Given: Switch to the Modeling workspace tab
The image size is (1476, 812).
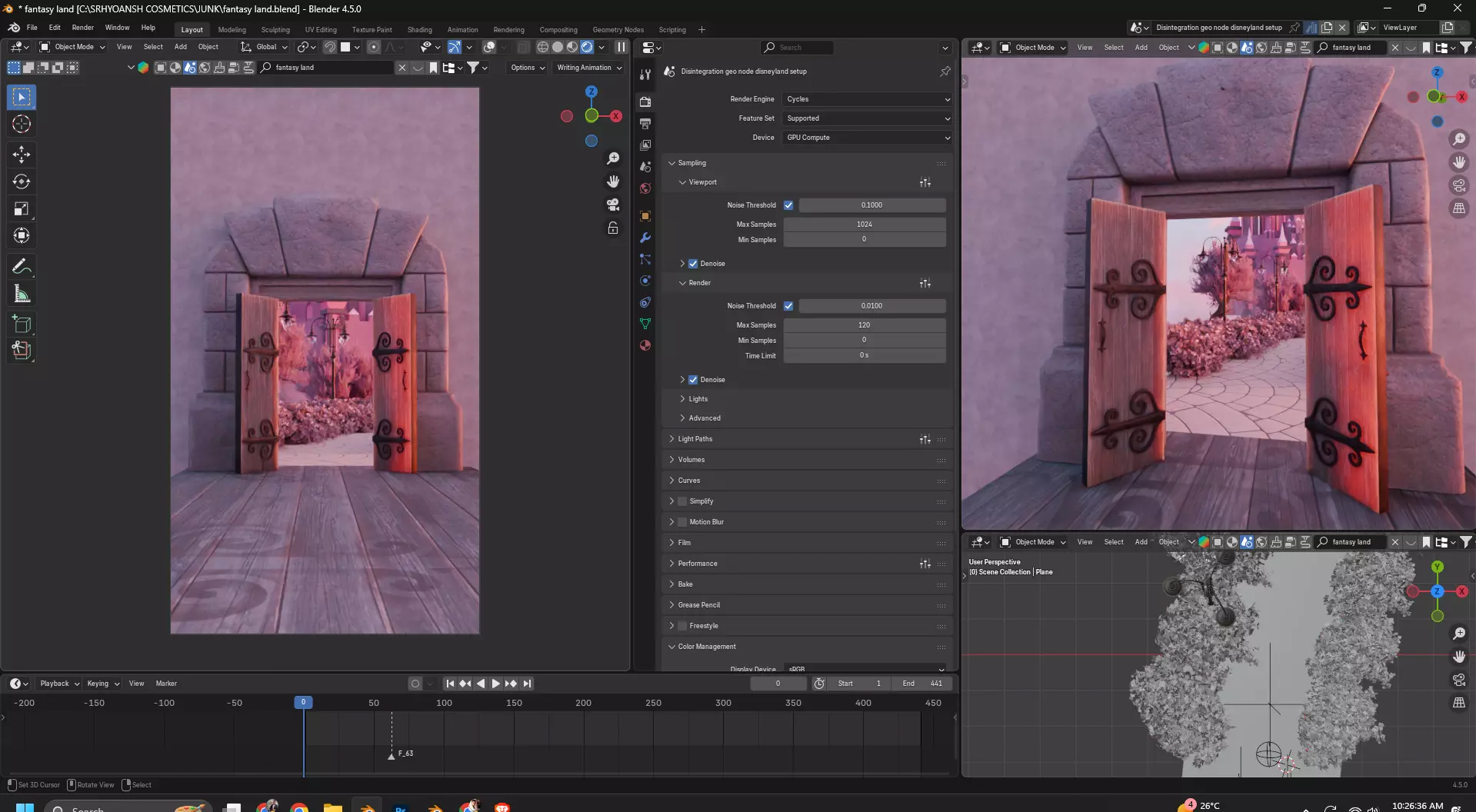Looking at the screenshot, I should tap(232, 30).
